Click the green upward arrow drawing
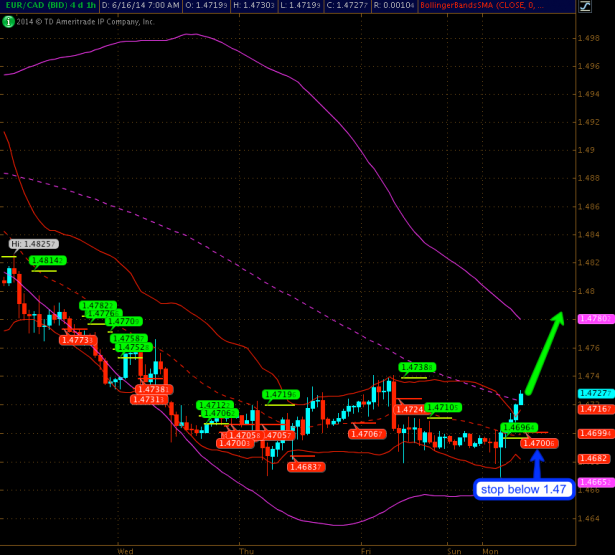Screen dimensions: 615x555 click(544, 348)
